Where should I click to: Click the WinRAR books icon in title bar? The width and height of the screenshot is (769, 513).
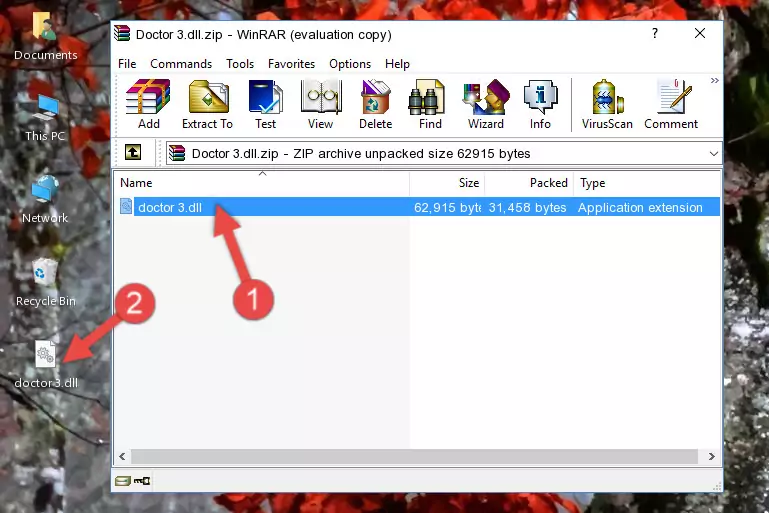pos(122,34)
